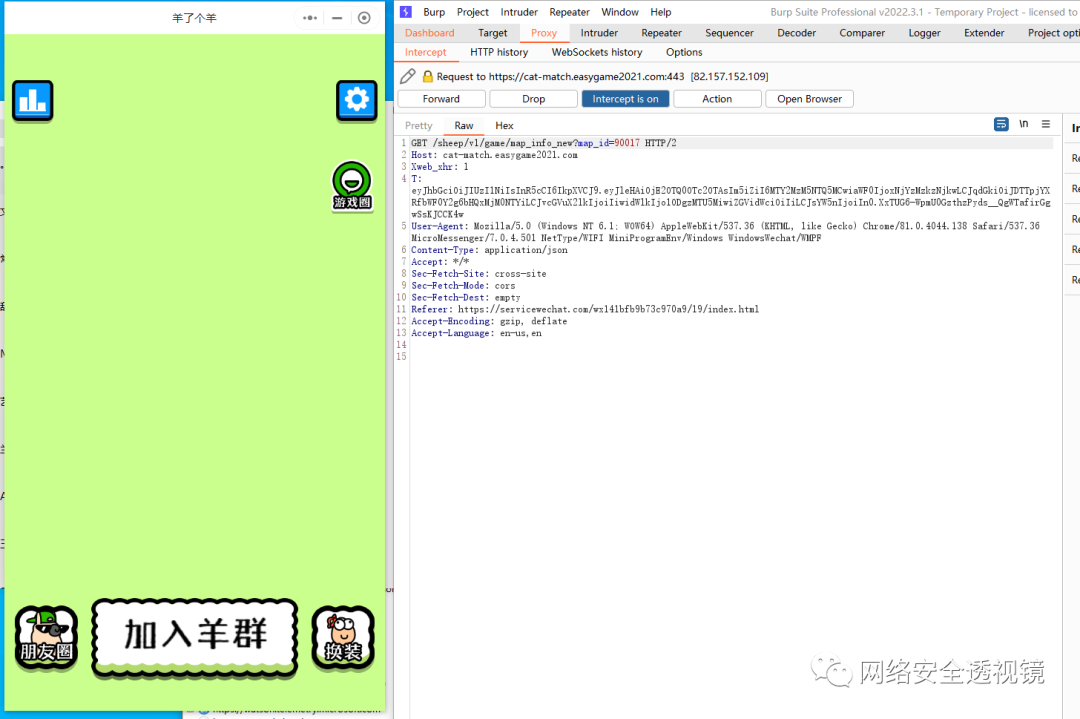Open the proxy Options sub-tab

(x=684, y=52)
